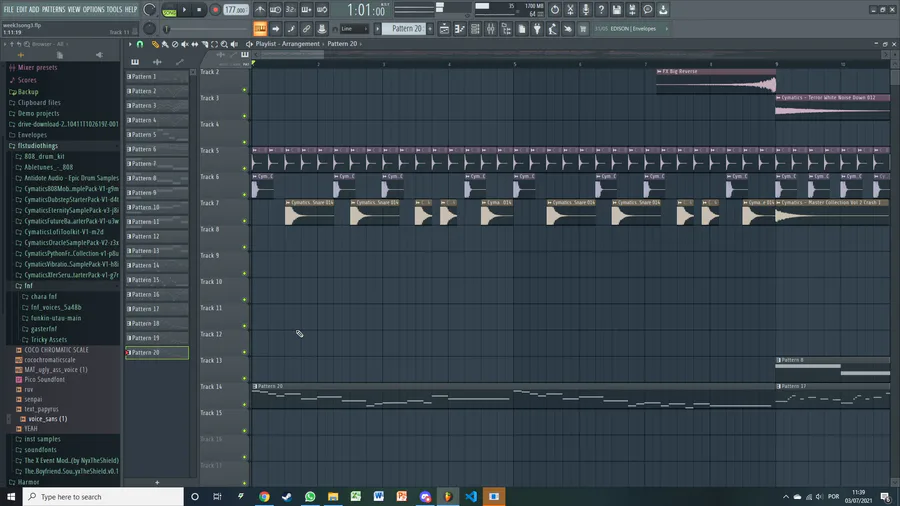Select the playlist zoom magnifier tool
Viewport: 900px width, 506px height.
pos(224,44)
